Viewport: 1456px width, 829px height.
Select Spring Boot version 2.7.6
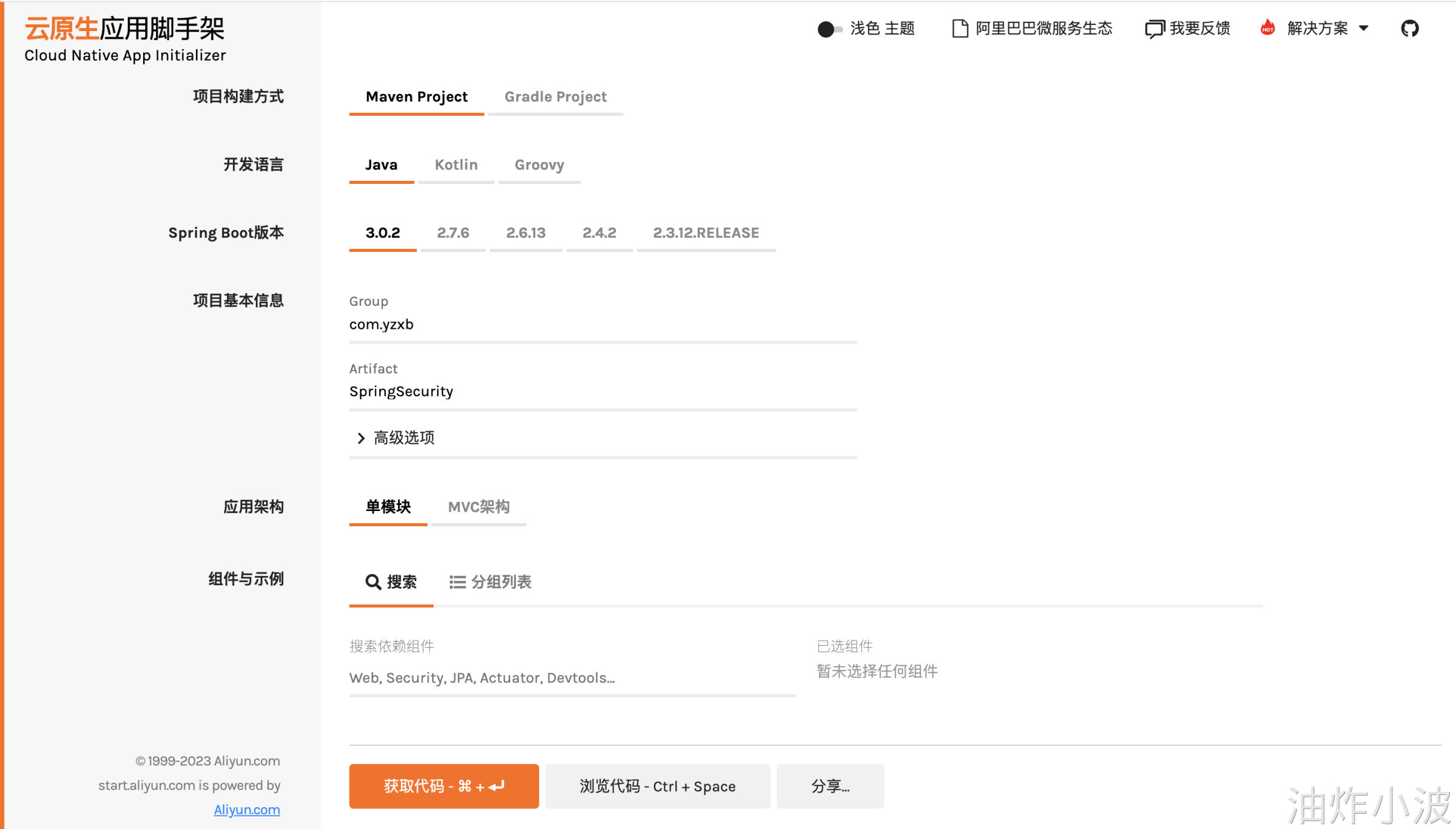click(x=453, y=233)
